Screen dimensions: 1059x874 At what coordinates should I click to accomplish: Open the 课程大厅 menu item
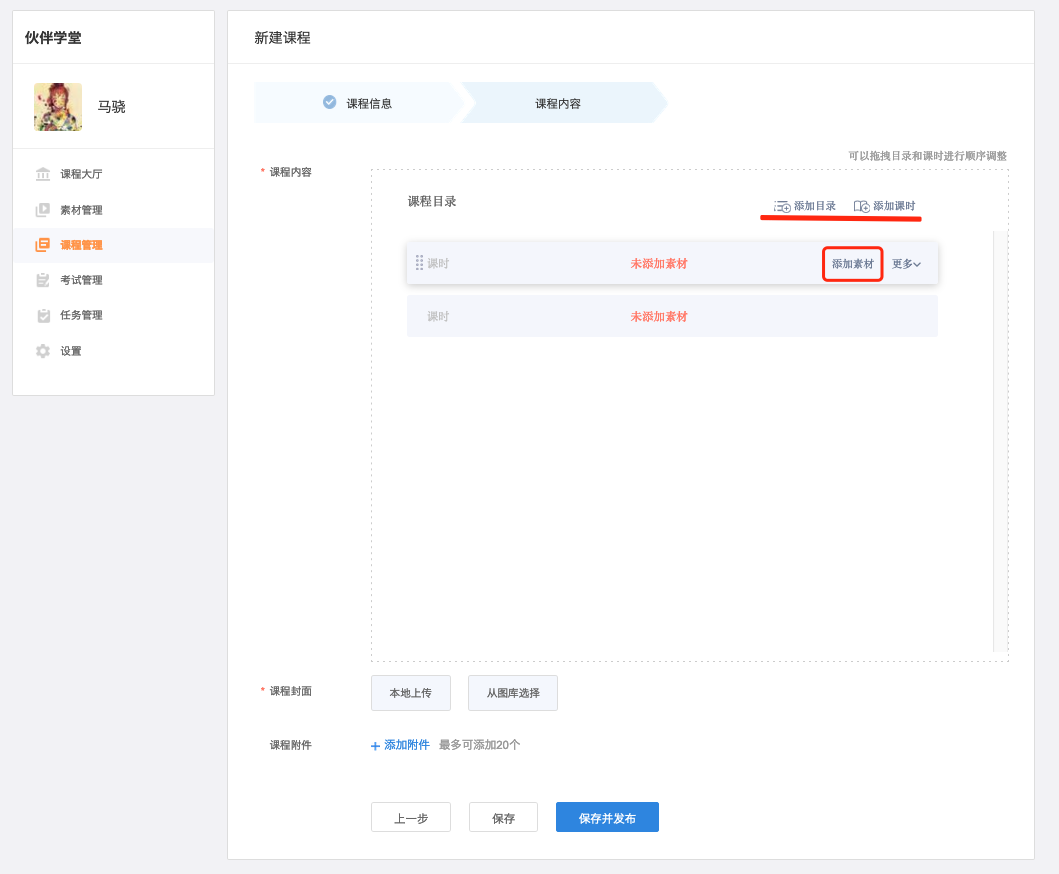click(x=113, y=174)
